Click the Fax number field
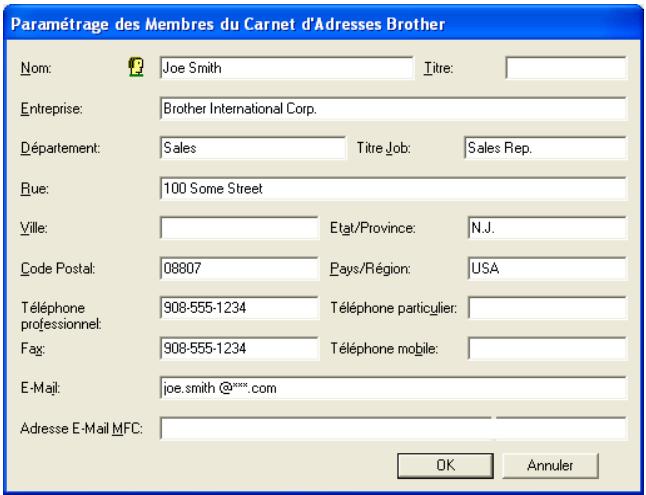 tap(239, 348)
